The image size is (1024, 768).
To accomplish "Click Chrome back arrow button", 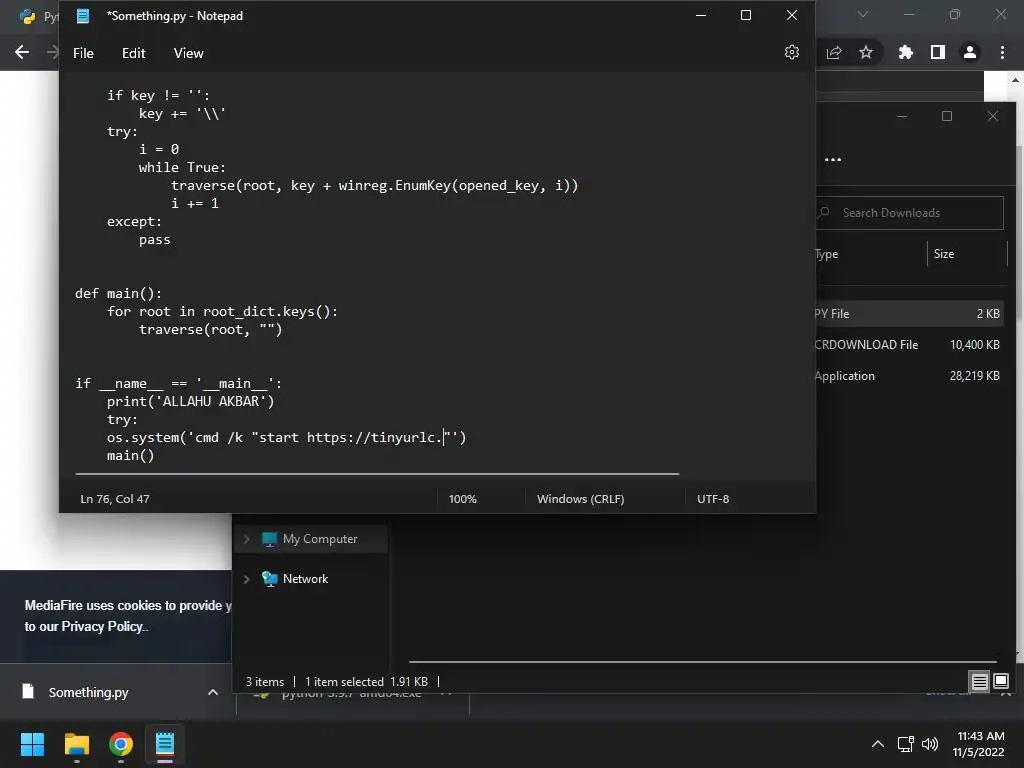I will point(22,52).
